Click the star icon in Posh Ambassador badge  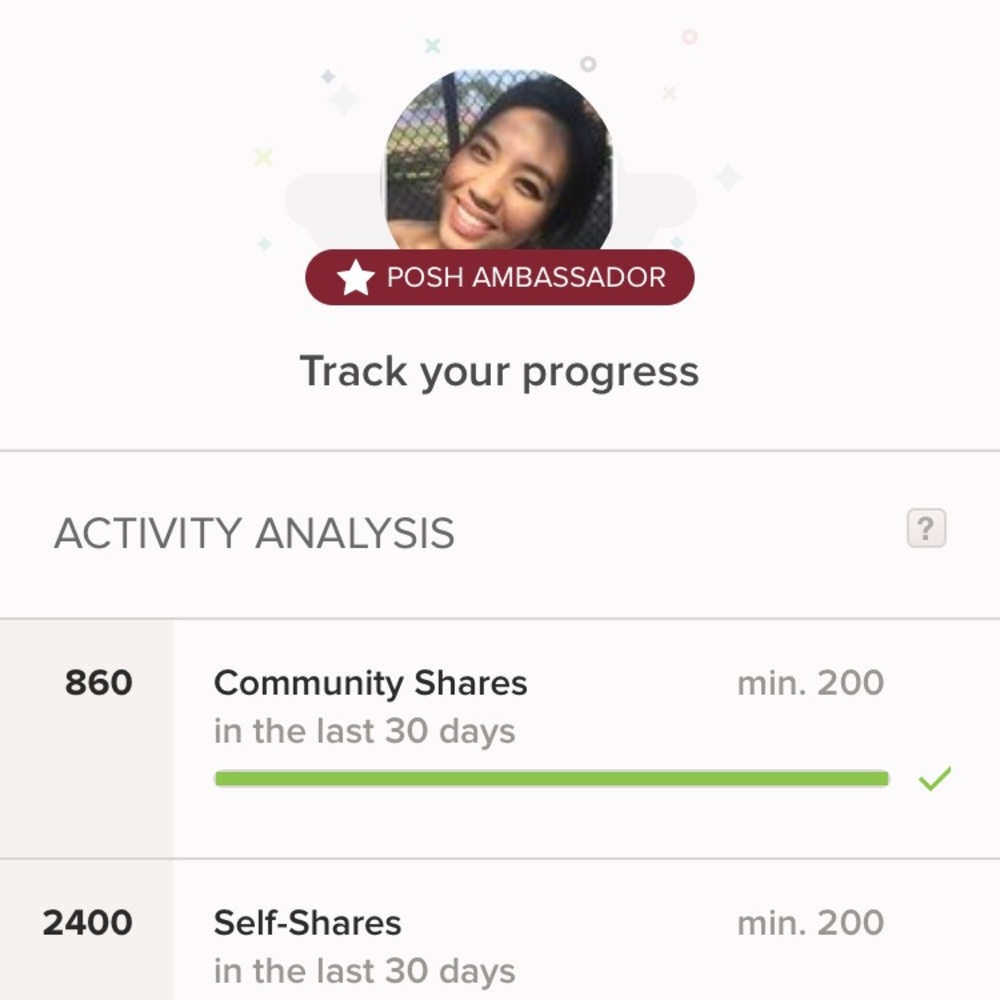355,278
